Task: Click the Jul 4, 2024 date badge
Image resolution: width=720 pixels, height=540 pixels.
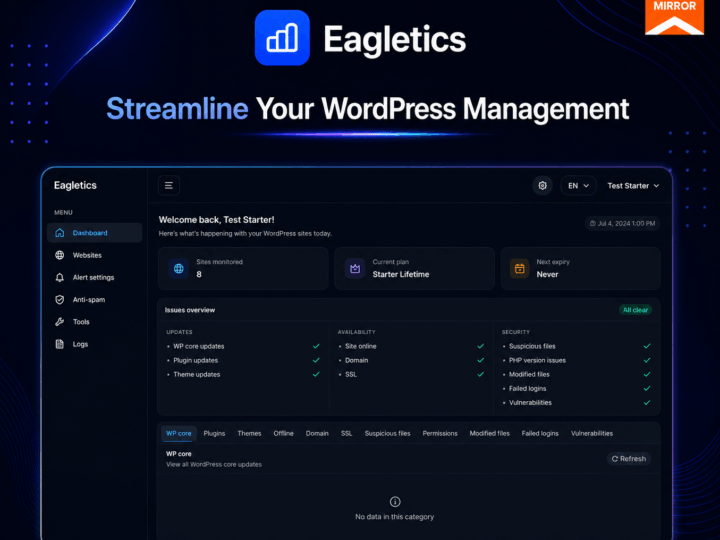Action: (x=623, y=224)
